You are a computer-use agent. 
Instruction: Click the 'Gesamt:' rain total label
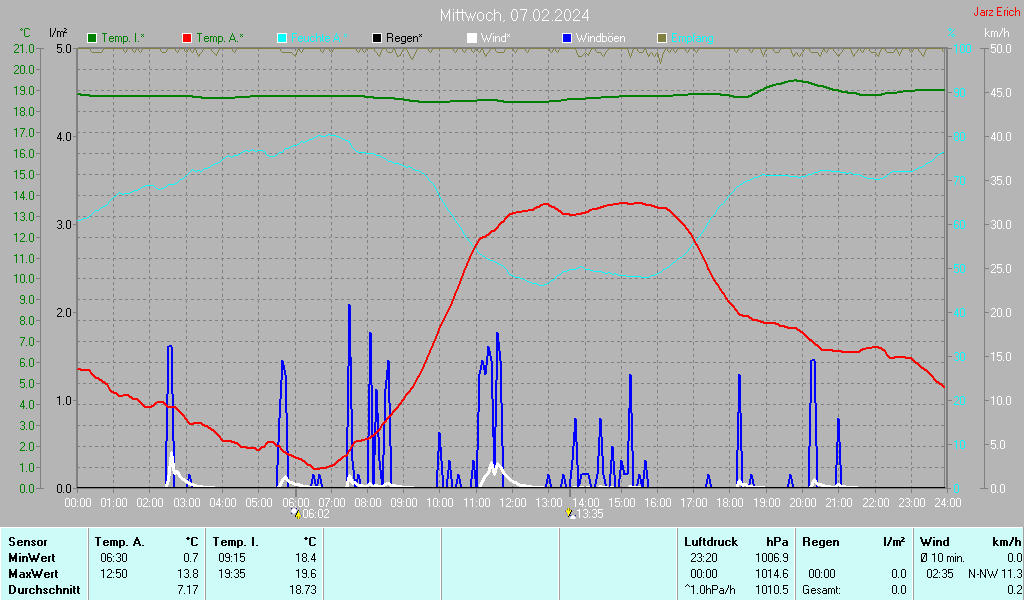point(821,590)
